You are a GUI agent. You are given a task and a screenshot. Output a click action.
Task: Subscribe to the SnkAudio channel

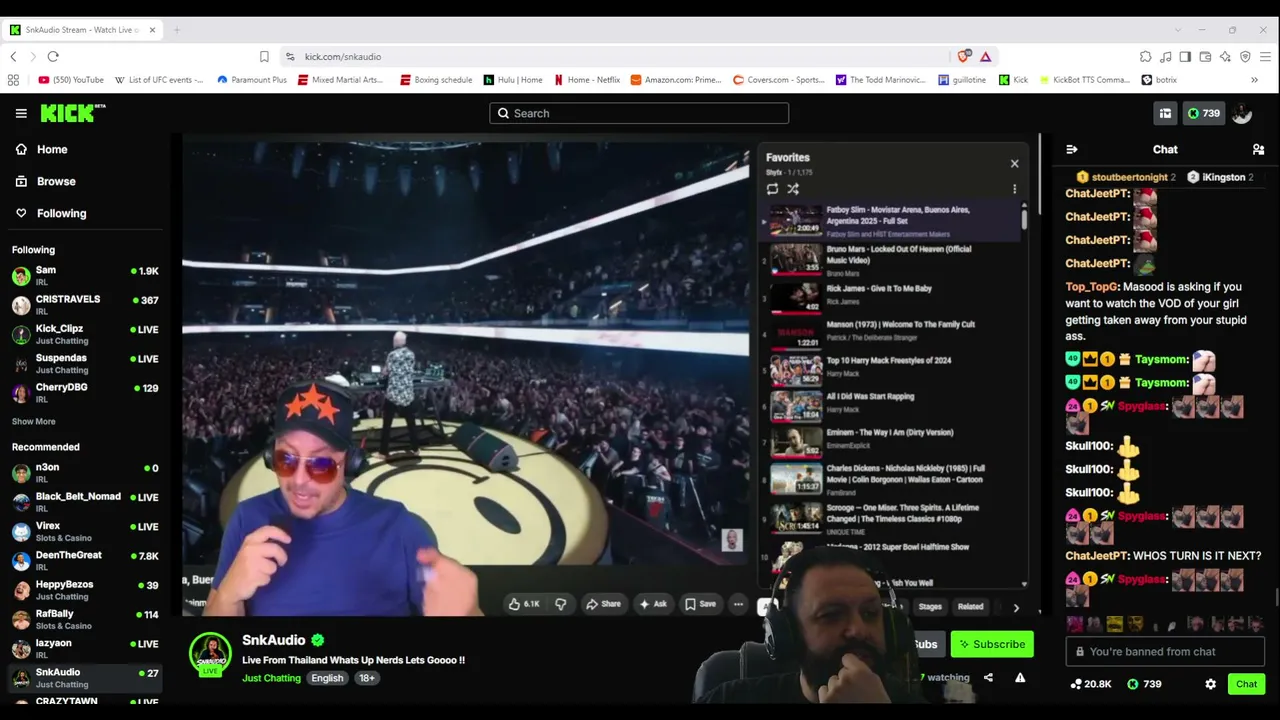click(x=992, y=644)
